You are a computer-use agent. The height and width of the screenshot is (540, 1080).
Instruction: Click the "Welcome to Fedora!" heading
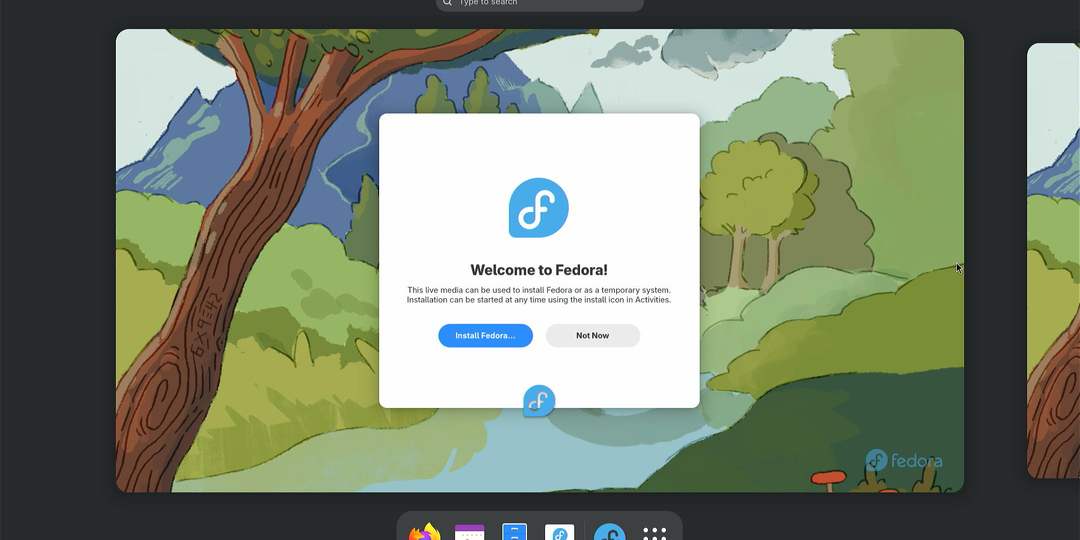[539, 270]
